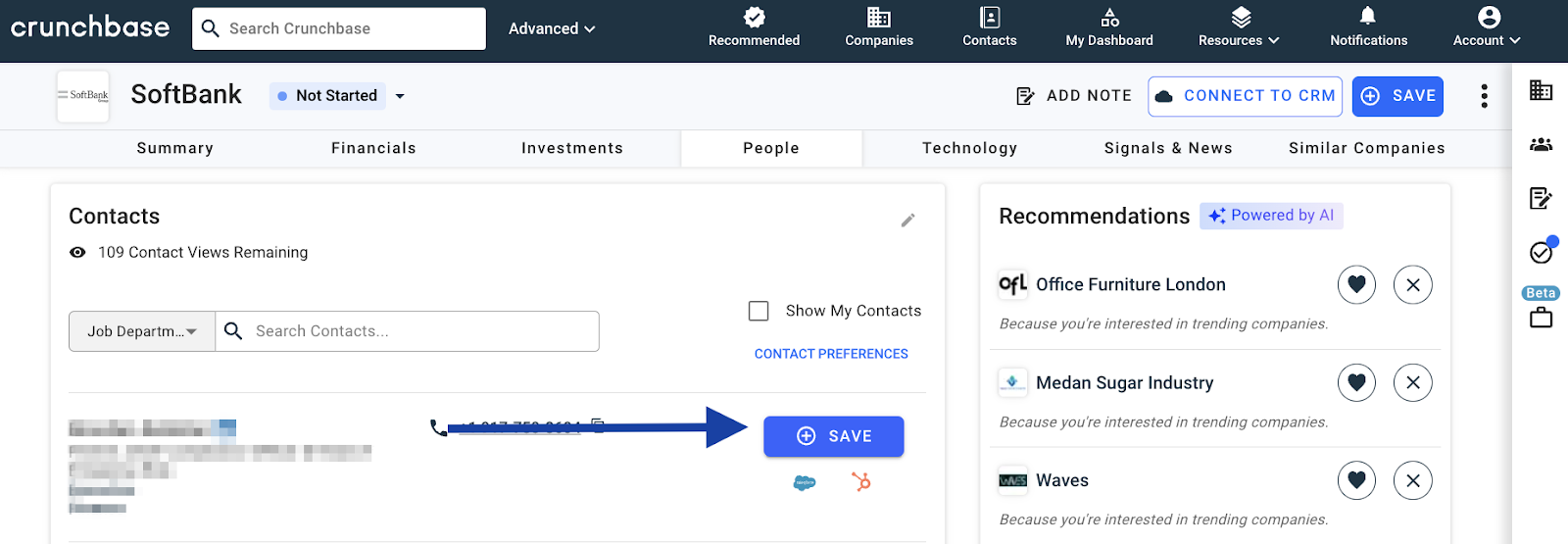The height and width of the screenshot is (544, 1568).
Task: Focus the Search Crunchbase field
Action: [339, 28]
